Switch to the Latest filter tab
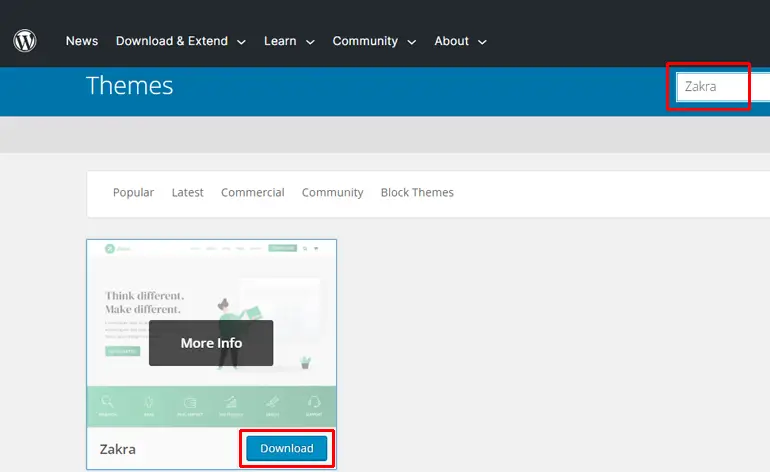 click(x=187, y=193)
